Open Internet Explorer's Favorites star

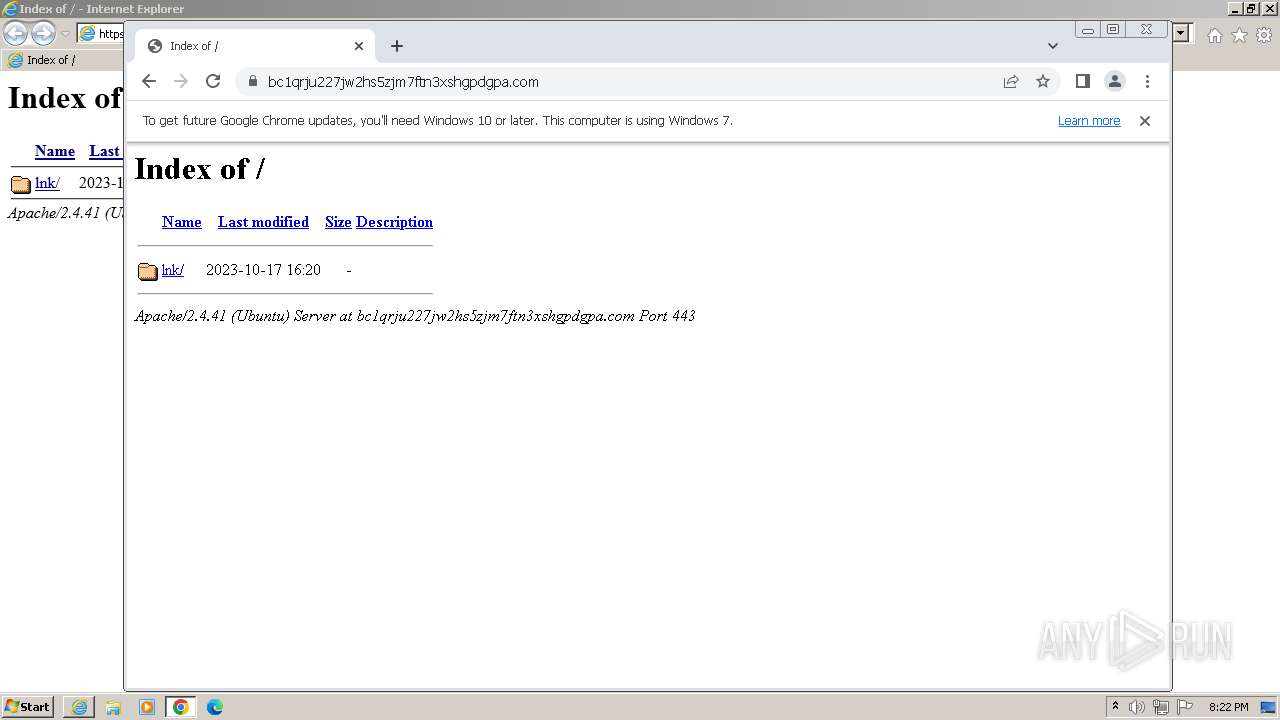tap(1239, 35)
